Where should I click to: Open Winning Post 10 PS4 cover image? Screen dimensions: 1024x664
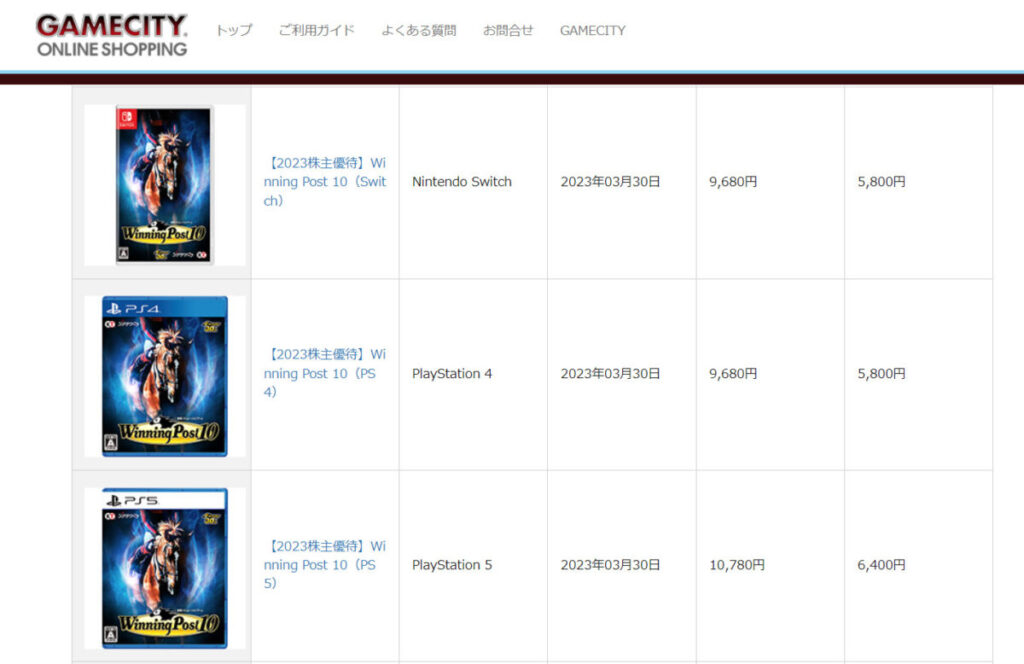pos(165,376)
